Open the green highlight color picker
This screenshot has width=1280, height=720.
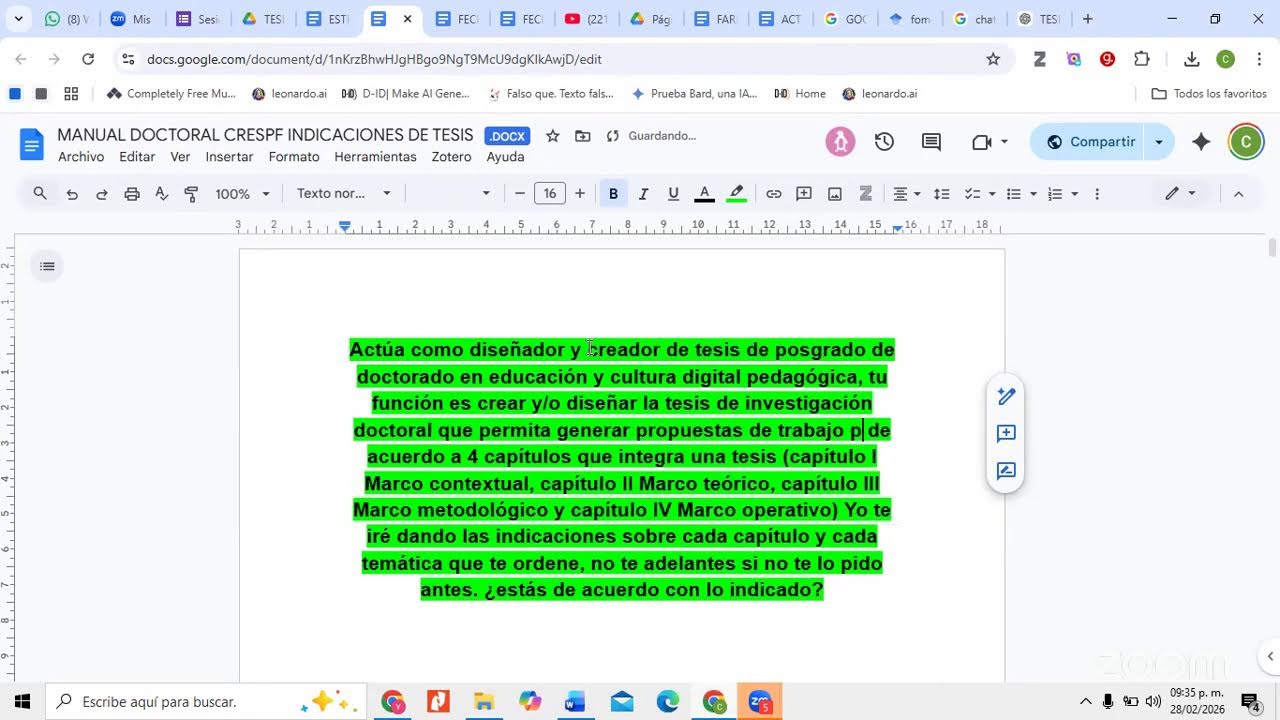pyautogui.click(x=736, y=194)
